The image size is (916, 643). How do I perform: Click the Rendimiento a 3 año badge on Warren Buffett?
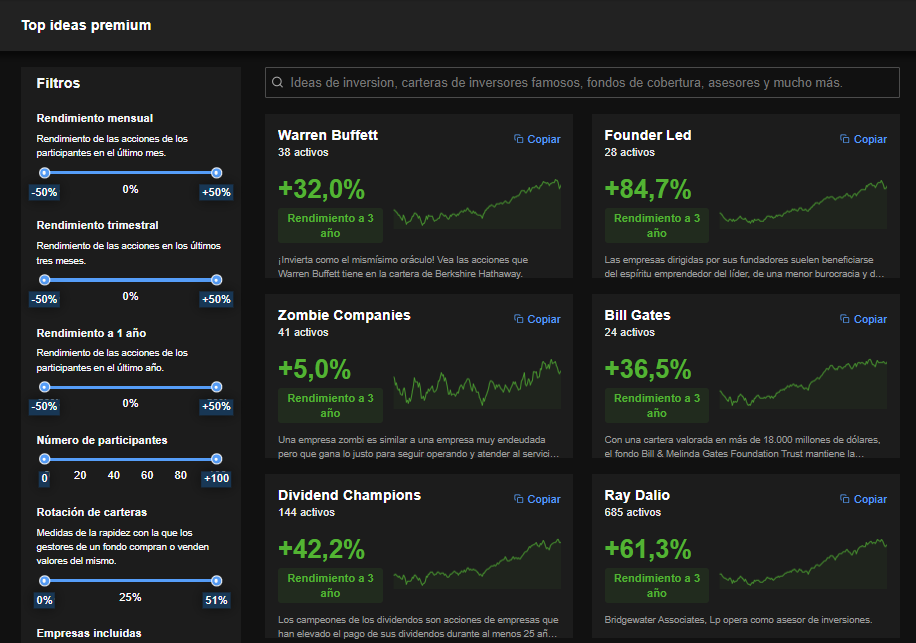pyautogui.click(x=330, y=225)
